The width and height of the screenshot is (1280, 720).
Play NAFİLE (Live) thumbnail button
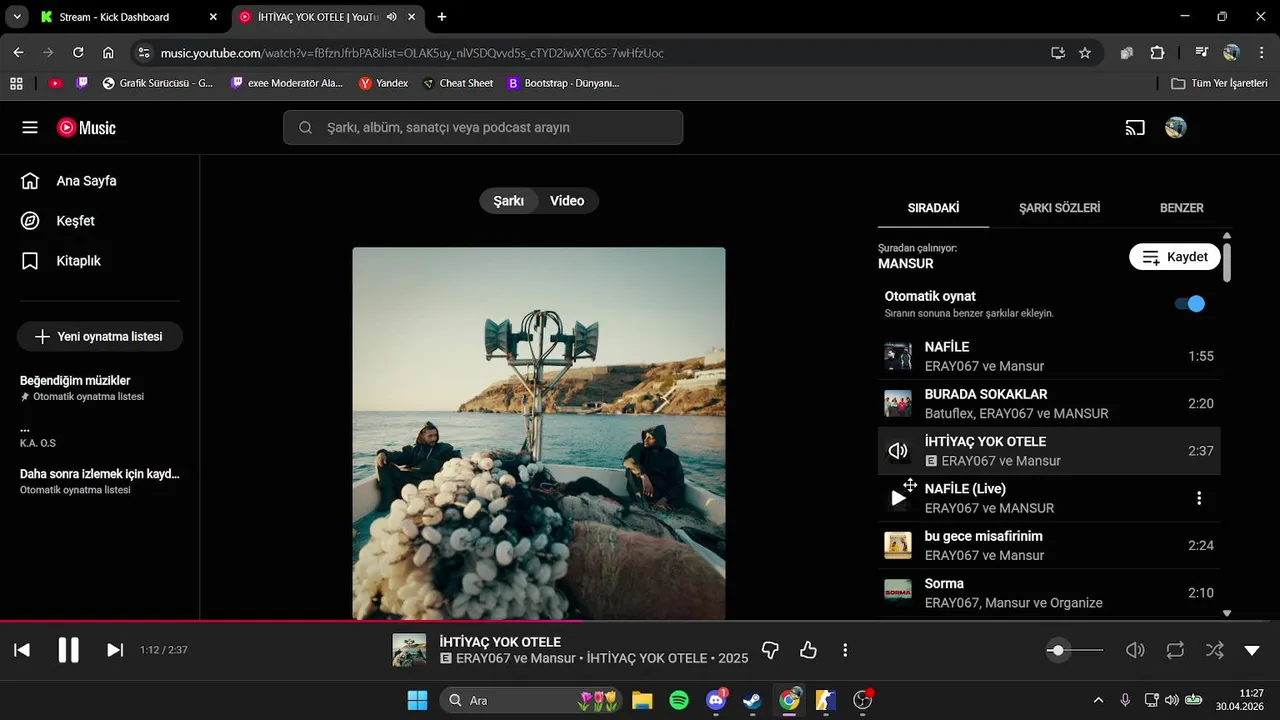(898, 498)
